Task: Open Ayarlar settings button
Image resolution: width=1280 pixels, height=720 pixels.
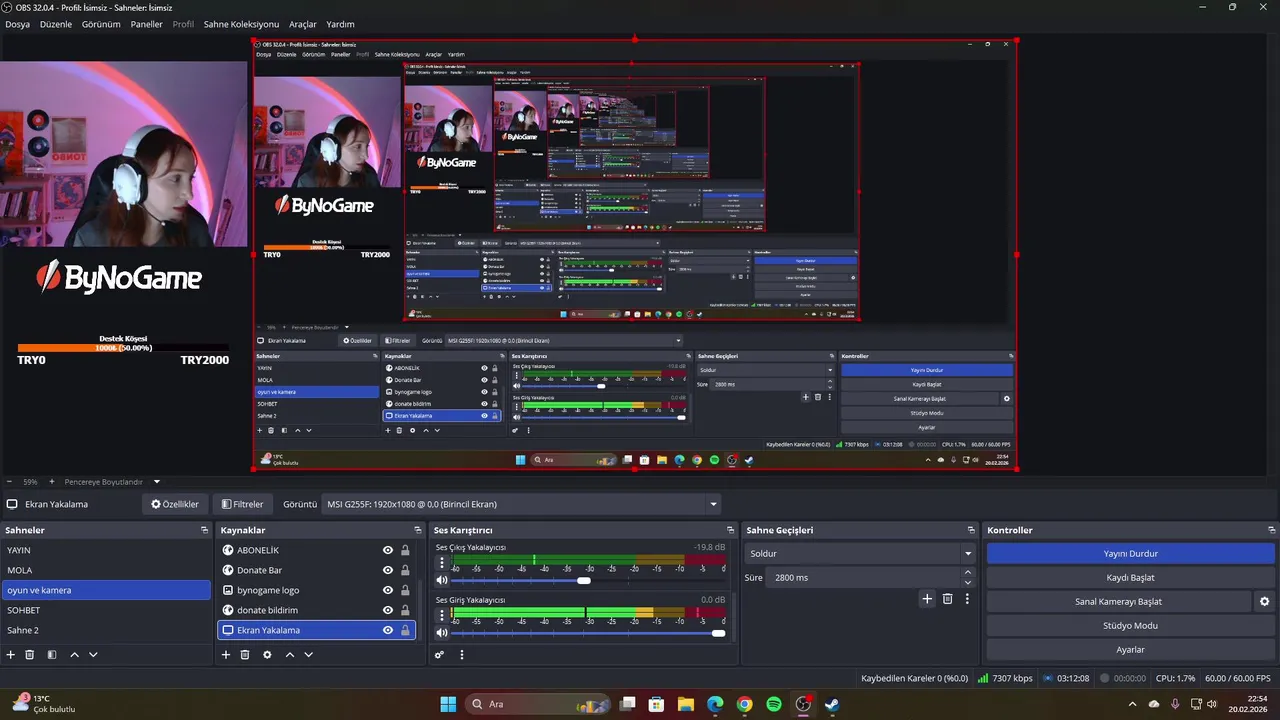Action: click(1130, 650)
